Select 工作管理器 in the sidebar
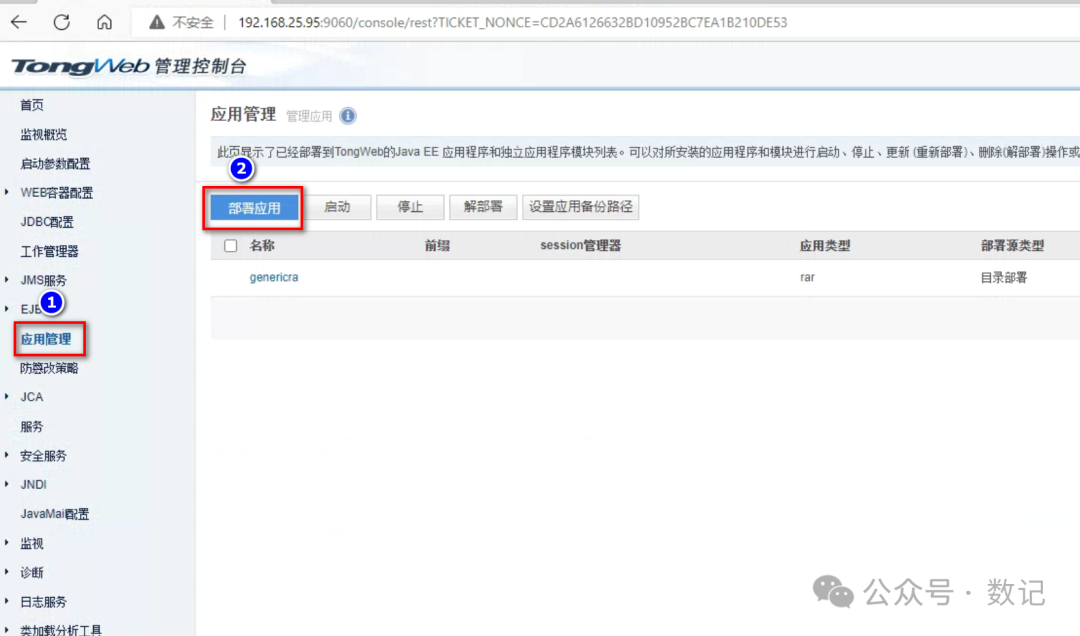The height and width of the screenshot is (636, 1080). point(49,251)
